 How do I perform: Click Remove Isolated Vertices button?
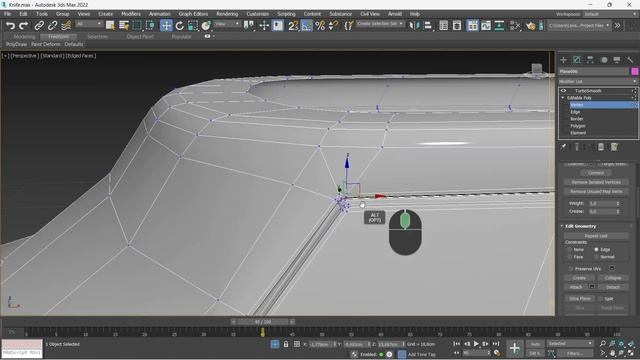[x=596, y=182]
